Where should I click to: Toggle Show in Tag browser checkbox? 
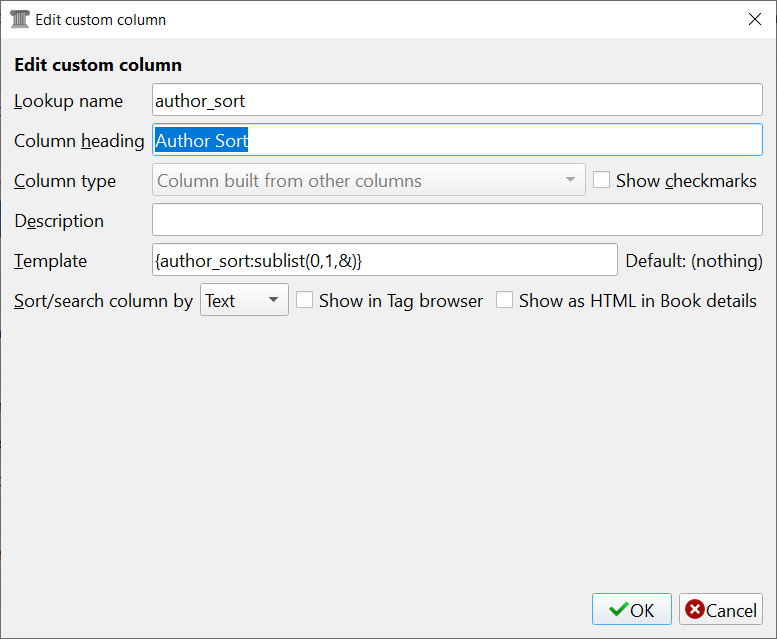(x=305, y=300)
